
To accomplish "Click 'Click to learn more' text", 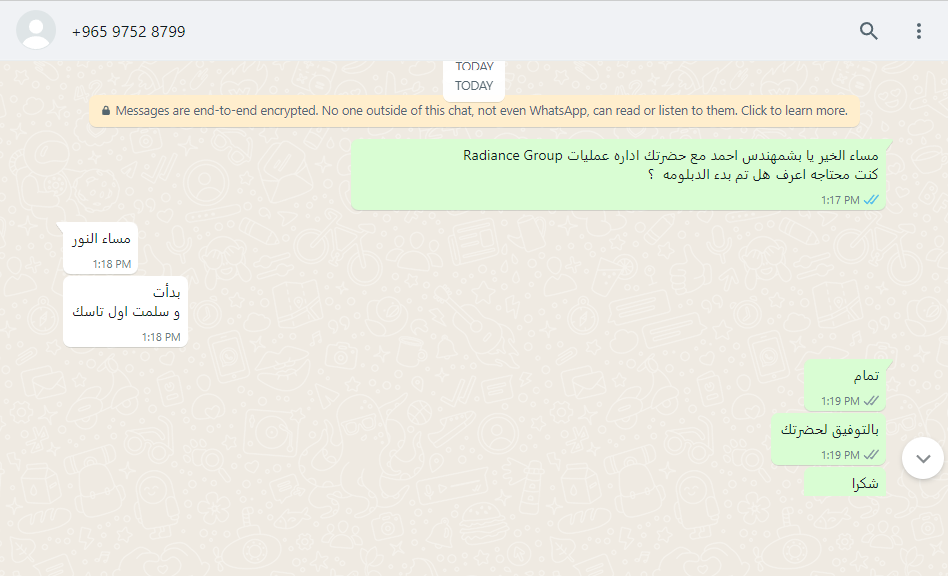I will coord(794,111).
